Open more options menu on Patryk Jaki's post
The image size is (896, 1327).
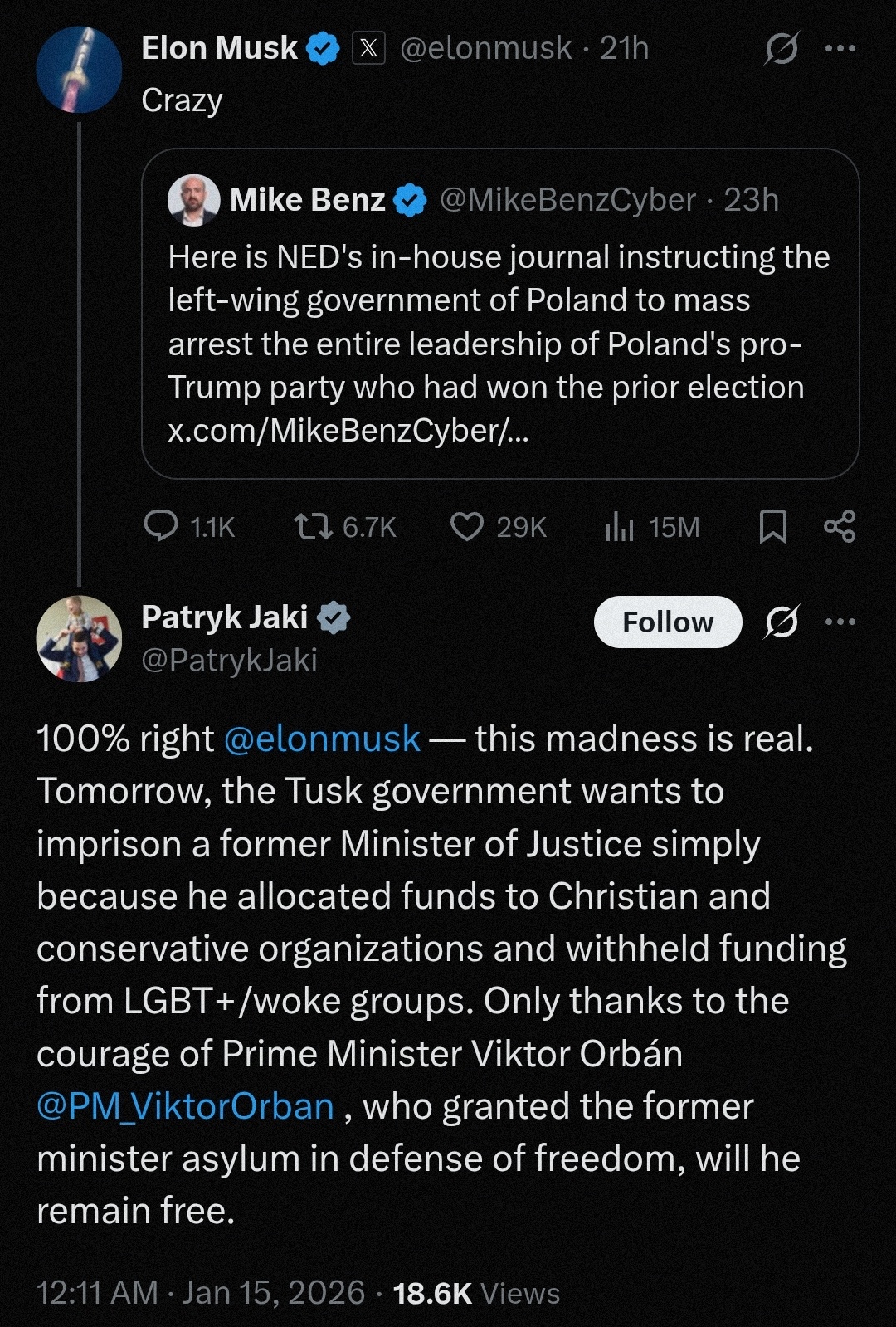tap(840, 622)
